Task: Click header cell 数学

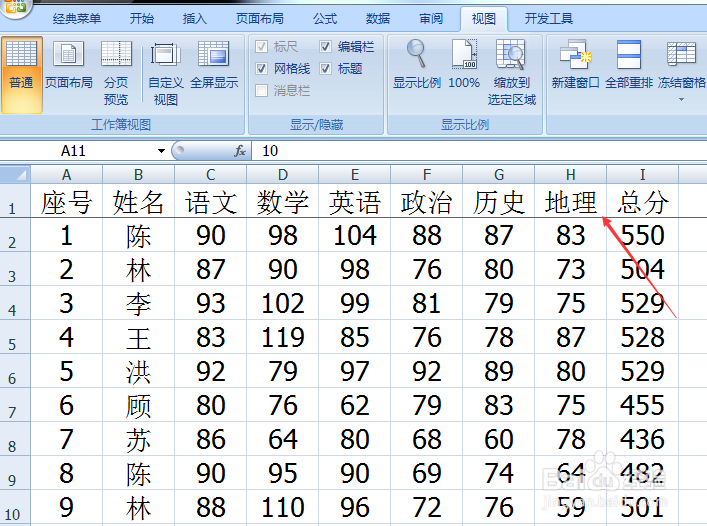Action: pyautogui.click(x=283, y=201)
